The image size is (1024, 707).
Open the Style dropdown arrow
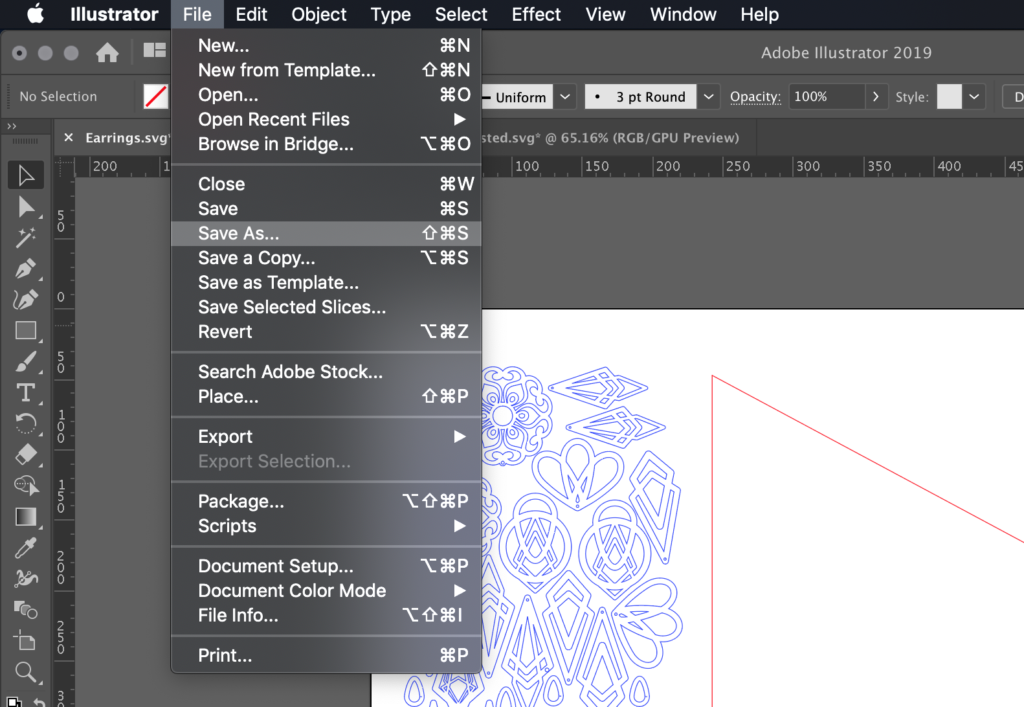click(974, 97)
